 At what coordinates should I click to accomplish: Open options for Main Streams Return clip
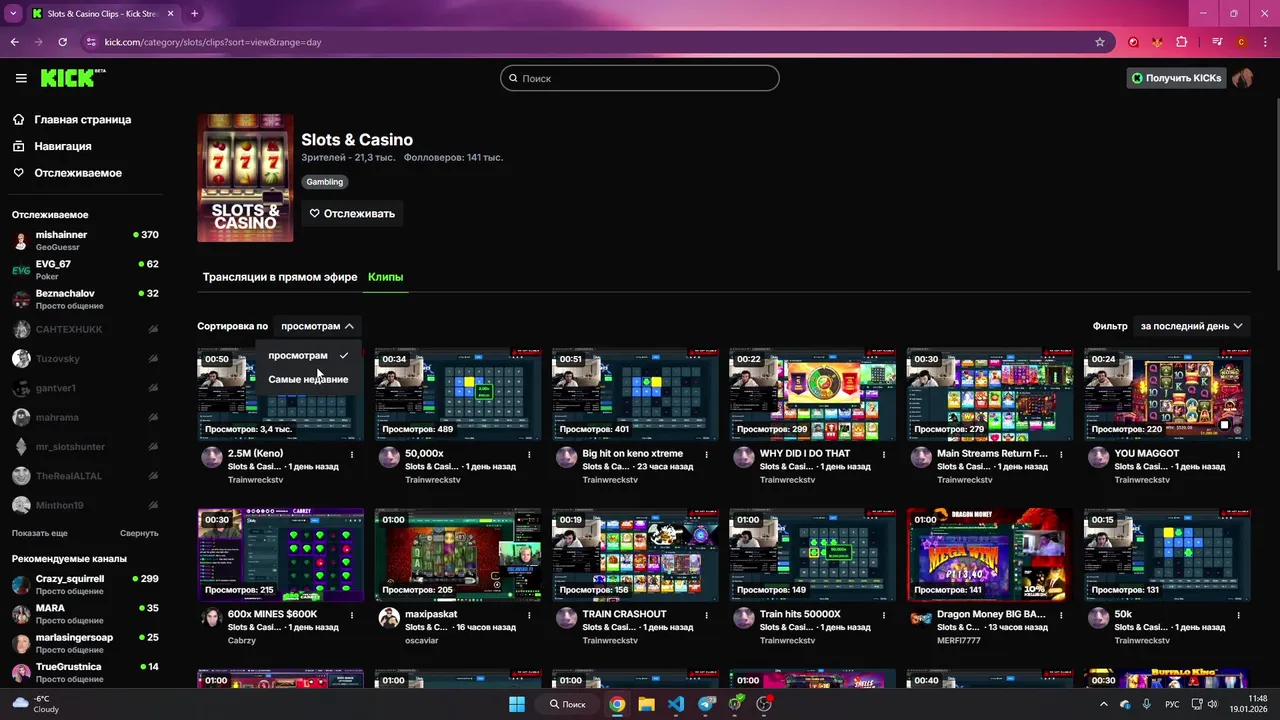pos(1061,454)
